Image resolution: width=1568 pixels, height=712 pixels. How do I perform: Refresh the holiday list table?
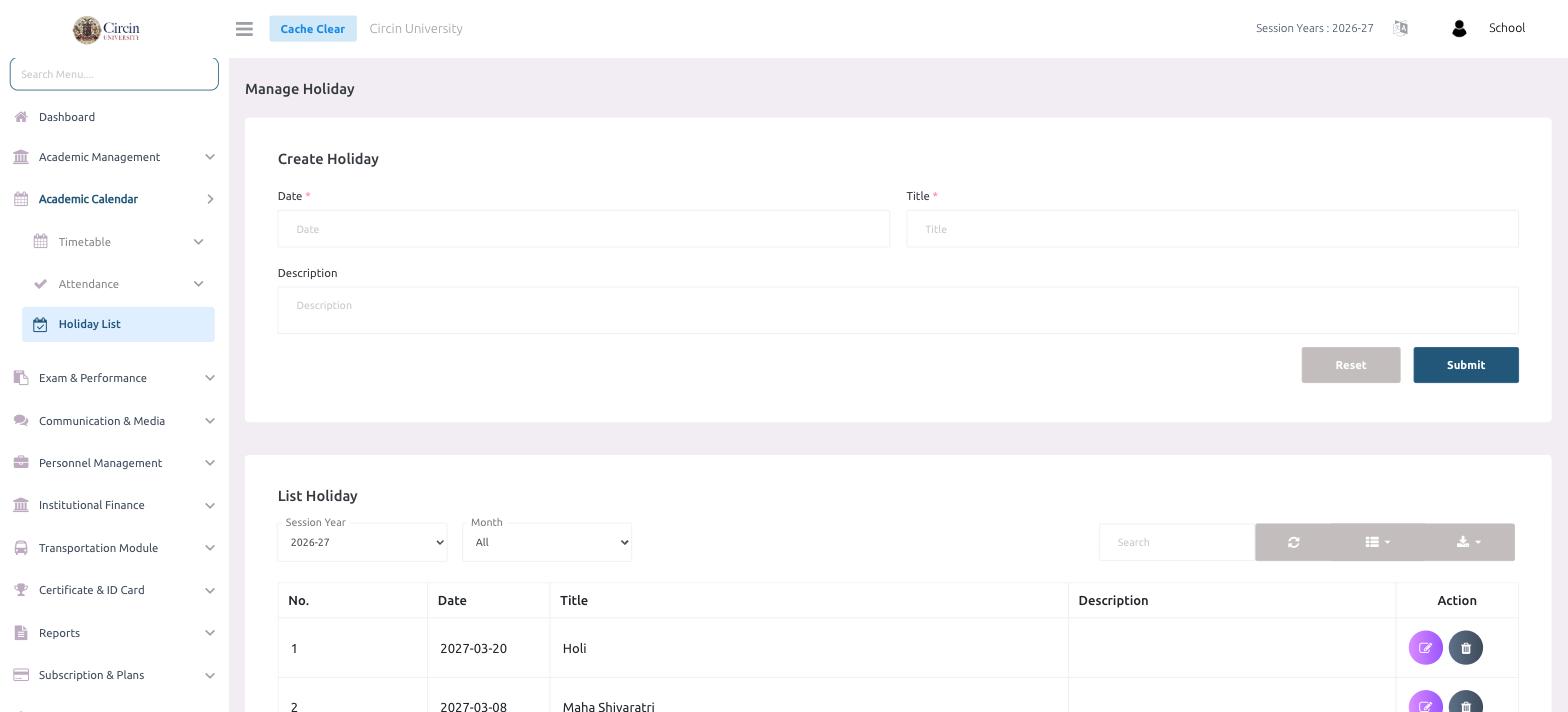coord(1293,542)
